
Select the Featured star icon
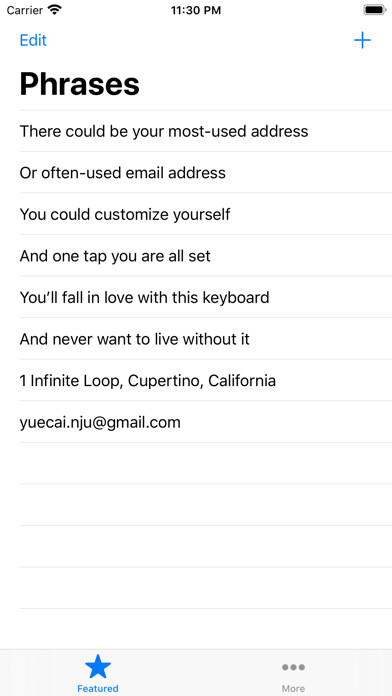[x=98, y=666]
